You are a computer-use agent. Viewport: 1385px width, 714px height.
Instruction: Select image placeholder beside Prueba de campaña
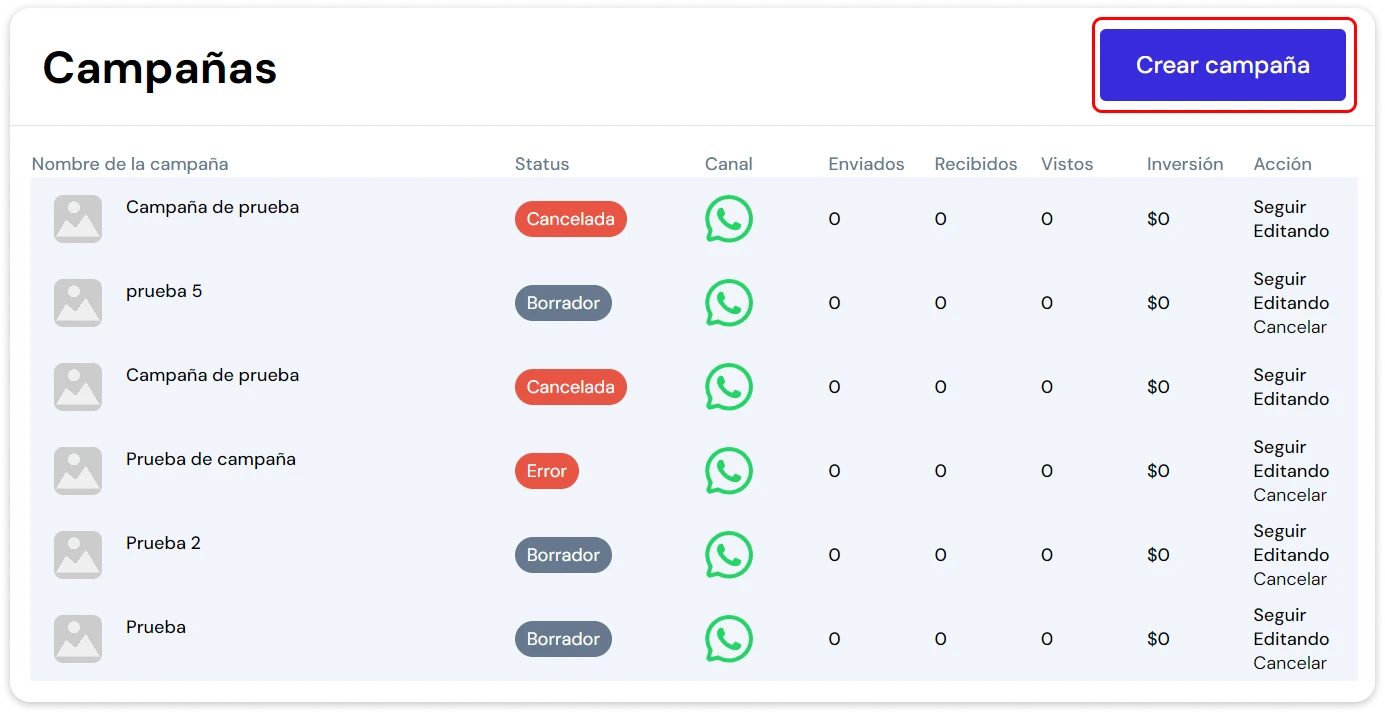(78, 471)
